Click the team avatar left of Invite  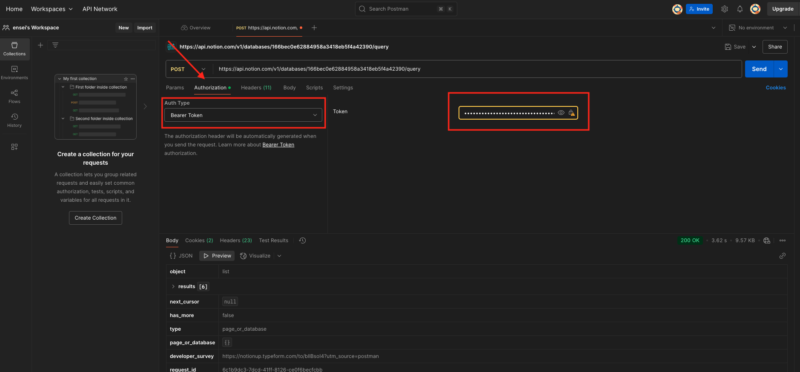677,9
